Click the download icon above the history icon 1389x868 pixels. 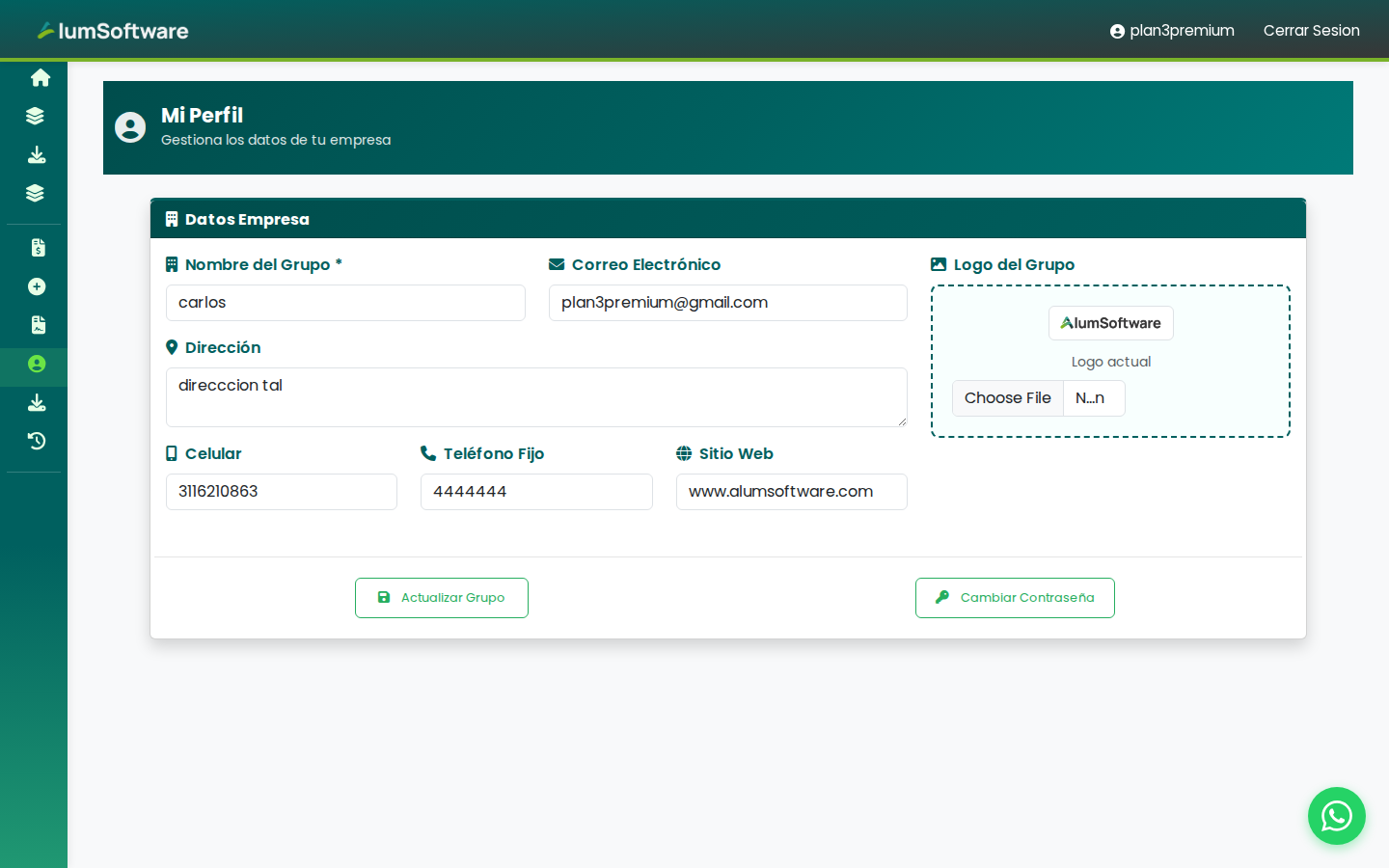pos(37,402)
